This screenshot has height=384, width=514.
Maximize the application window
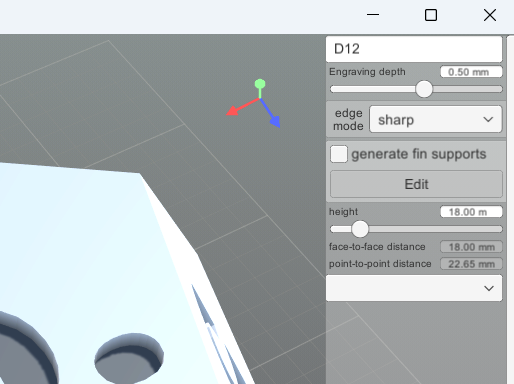[x=431, y=15]
